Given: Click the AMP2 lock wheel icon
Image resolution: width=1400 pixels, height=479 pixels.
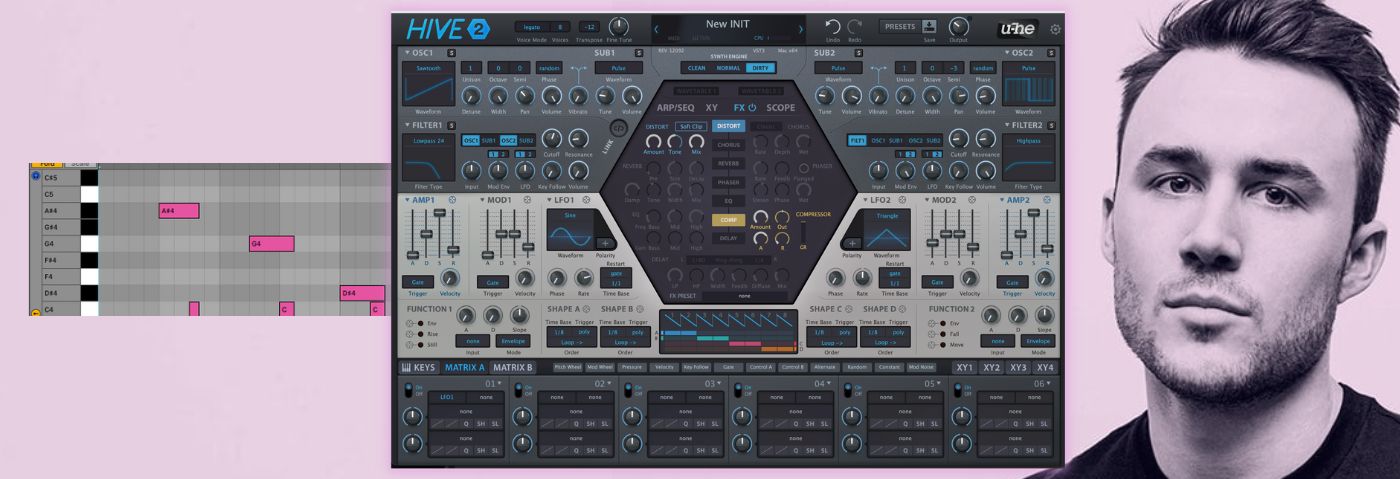Looking at the screenshot, I should pyautogui.click(x=1047, y=200).
